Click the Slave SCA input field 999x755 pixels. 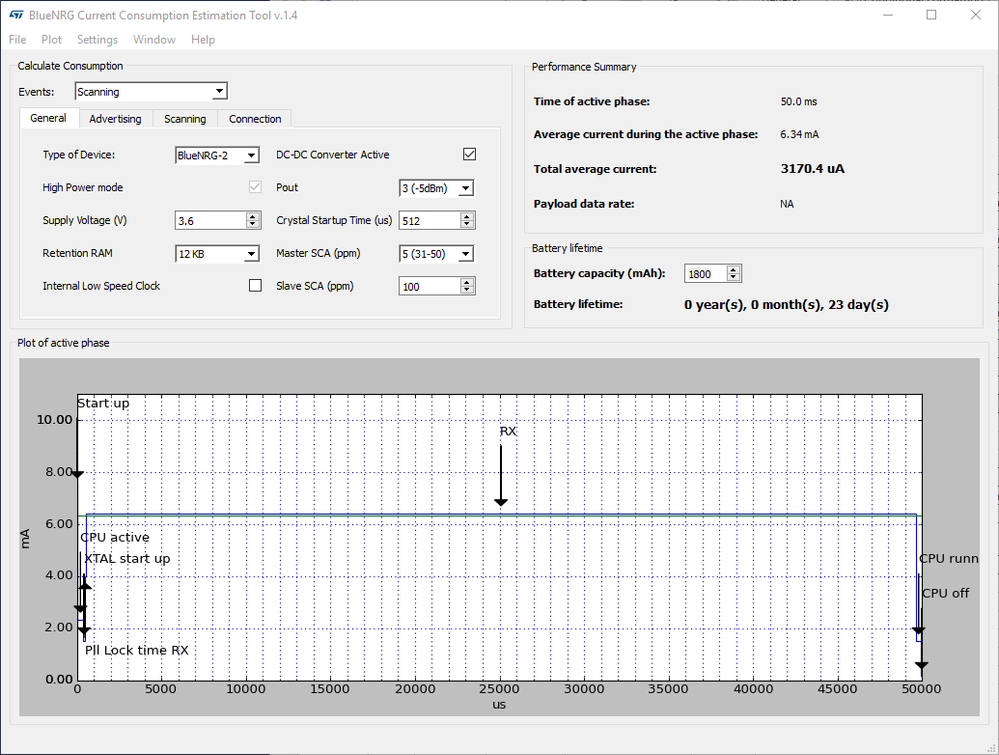click(430, 286)
